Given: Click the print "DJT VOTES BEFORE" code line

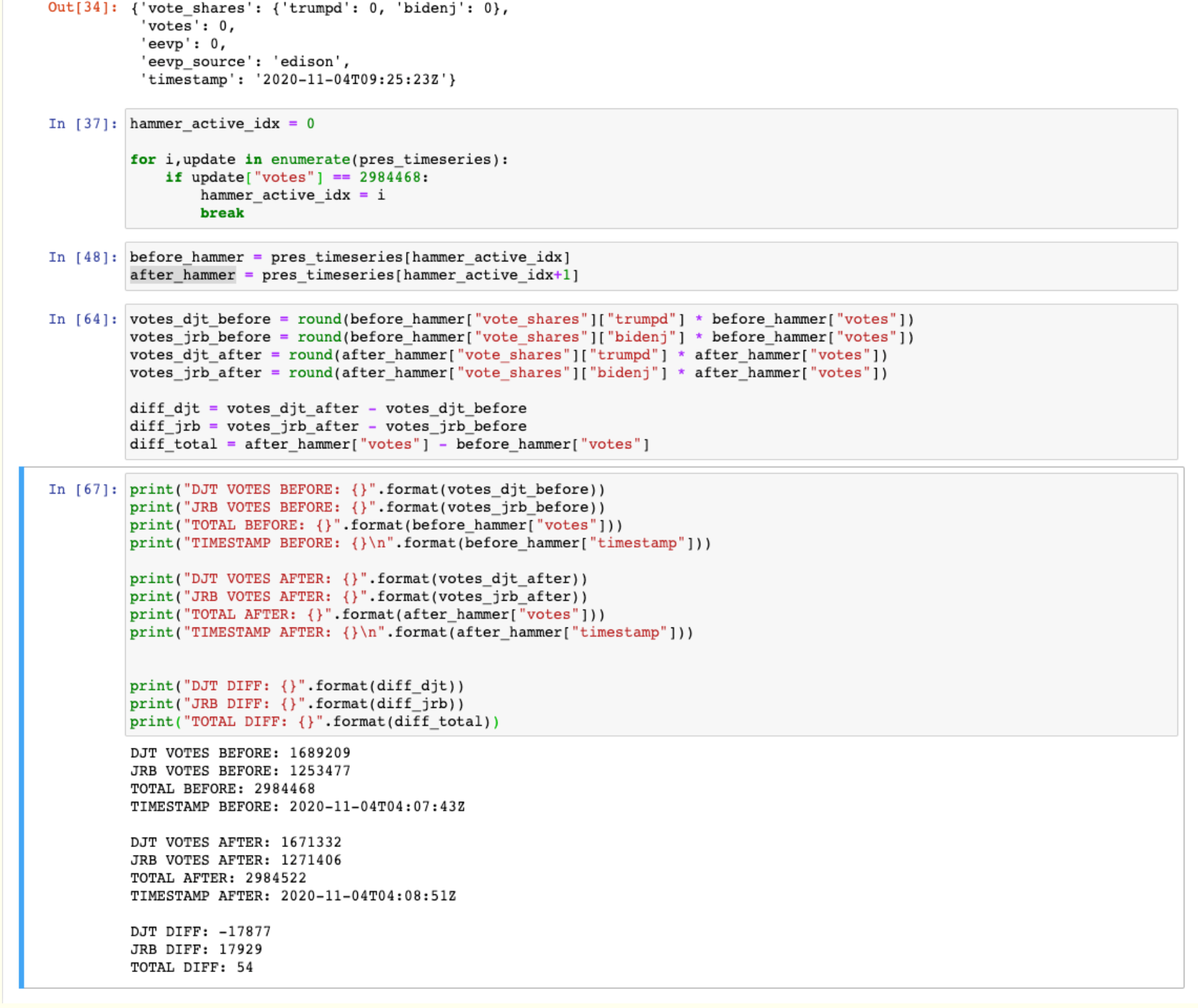Looking at the screenshot, I should pyautogui.click(x=367, y=490).
